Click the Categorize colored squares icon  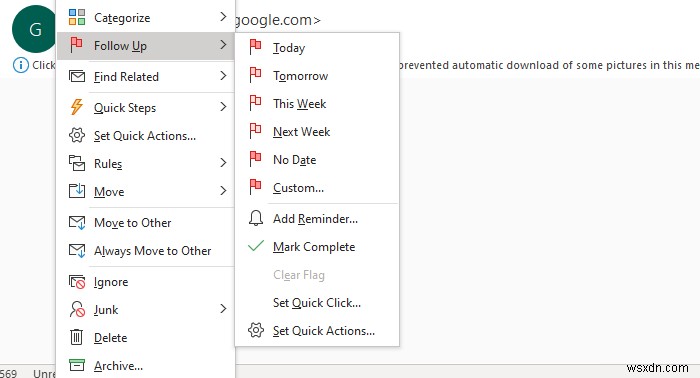[77, 17]
